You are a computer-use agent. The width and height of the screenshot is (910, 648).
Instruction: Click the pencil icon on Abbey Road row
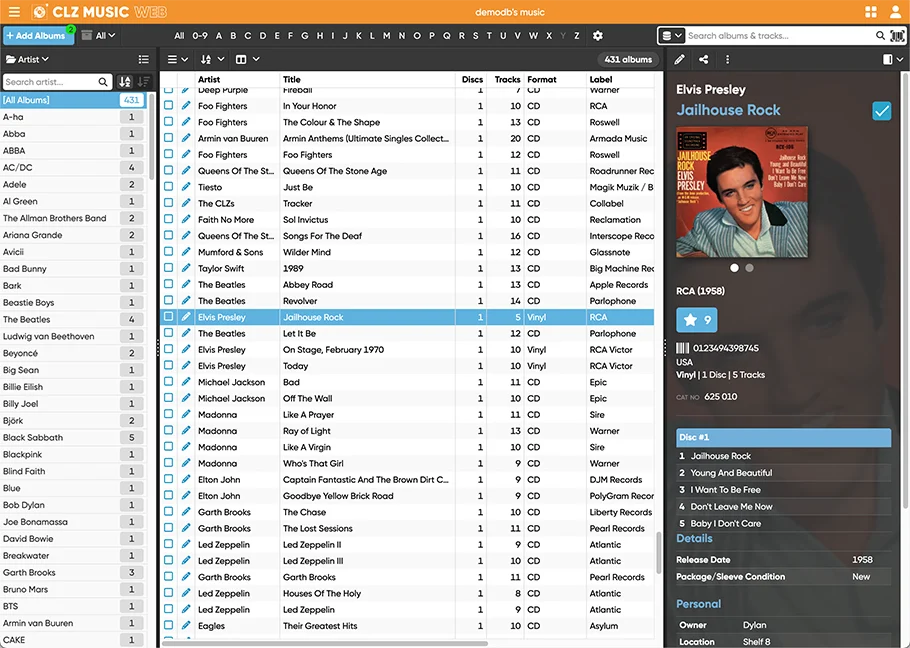click(186, 284)
